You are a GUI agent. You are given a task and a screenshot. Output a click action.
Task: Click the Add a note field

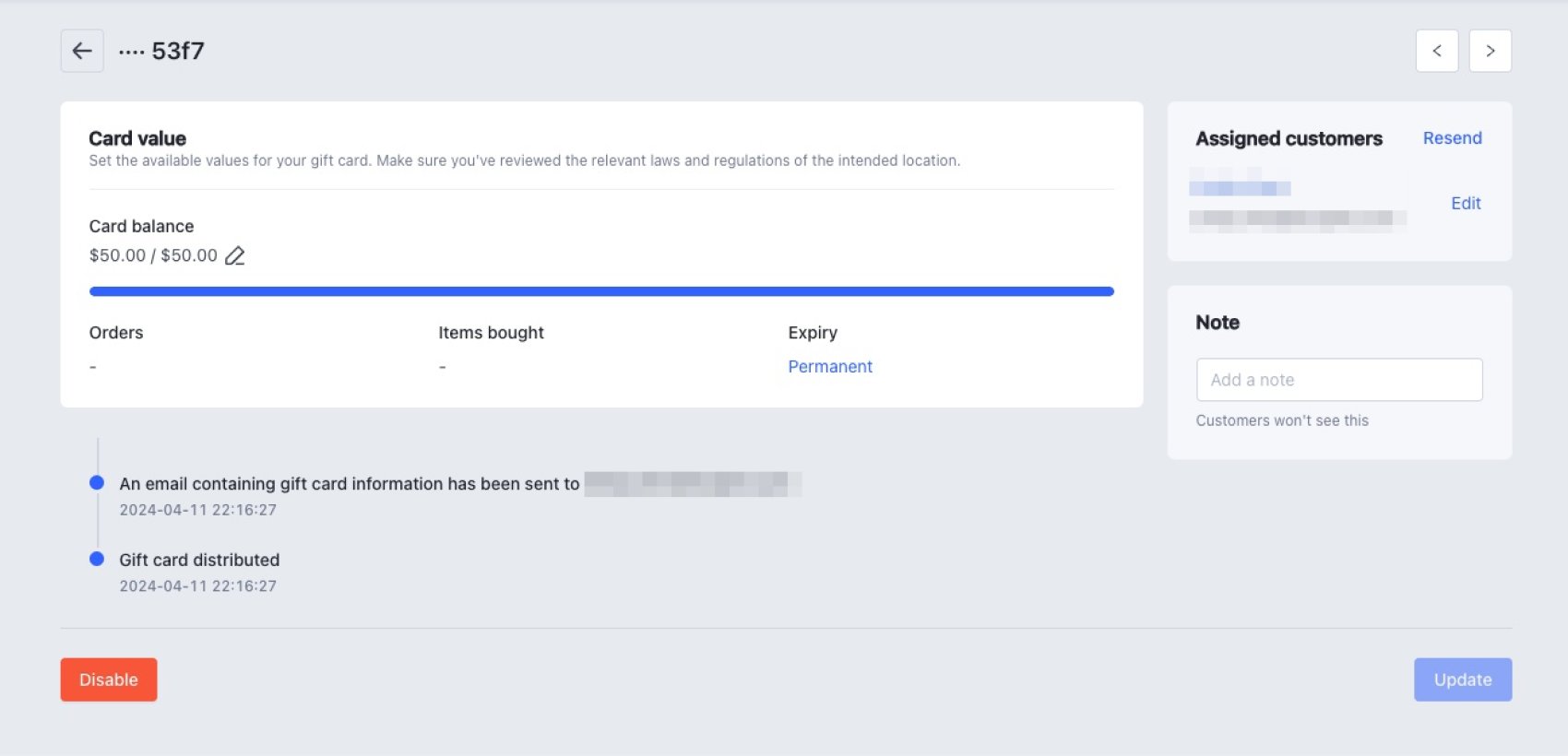coord(1338,380)
